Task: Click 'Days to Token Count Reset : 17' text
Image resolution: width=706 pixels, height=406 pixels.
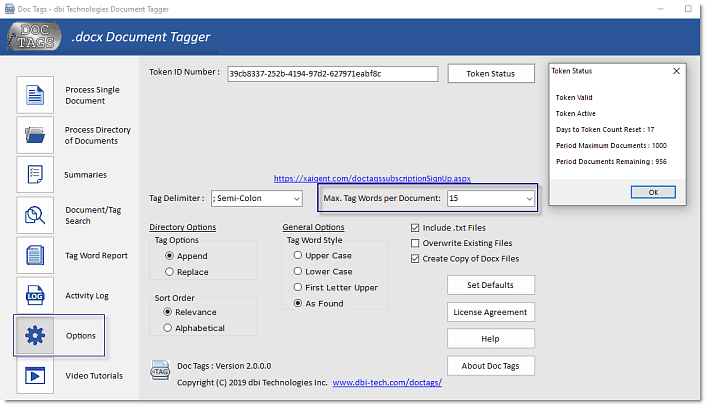Action: tap(605, 130)
